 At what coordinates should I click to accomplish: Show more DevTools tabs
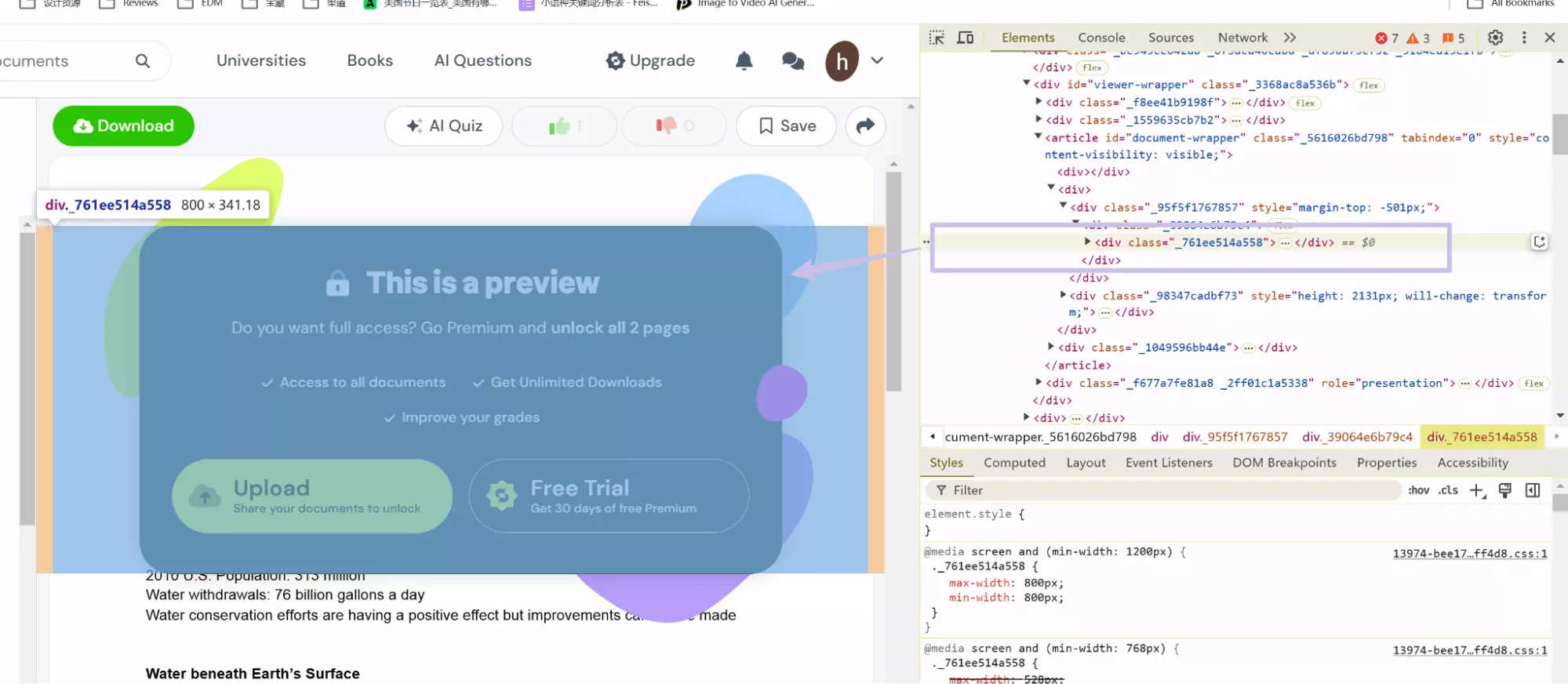tap(1290, 38)
